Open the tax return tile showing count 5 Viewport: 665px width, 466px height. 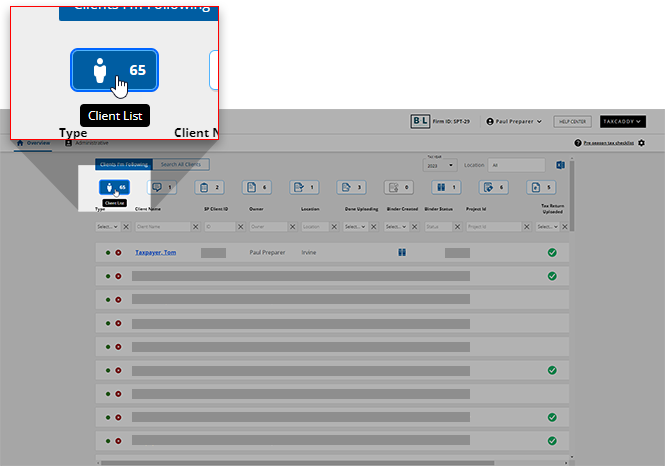(542, 187)
